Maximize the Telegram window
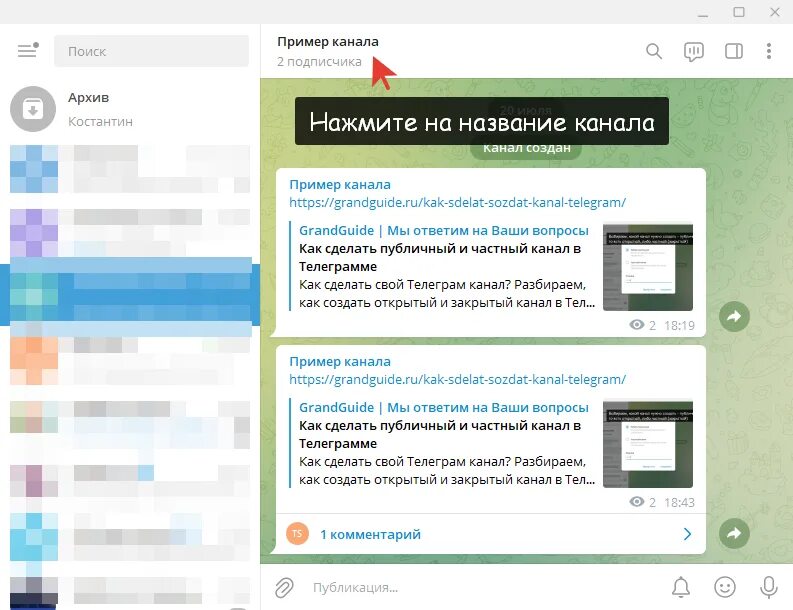The image size is (793, 610). click(739, 12)
